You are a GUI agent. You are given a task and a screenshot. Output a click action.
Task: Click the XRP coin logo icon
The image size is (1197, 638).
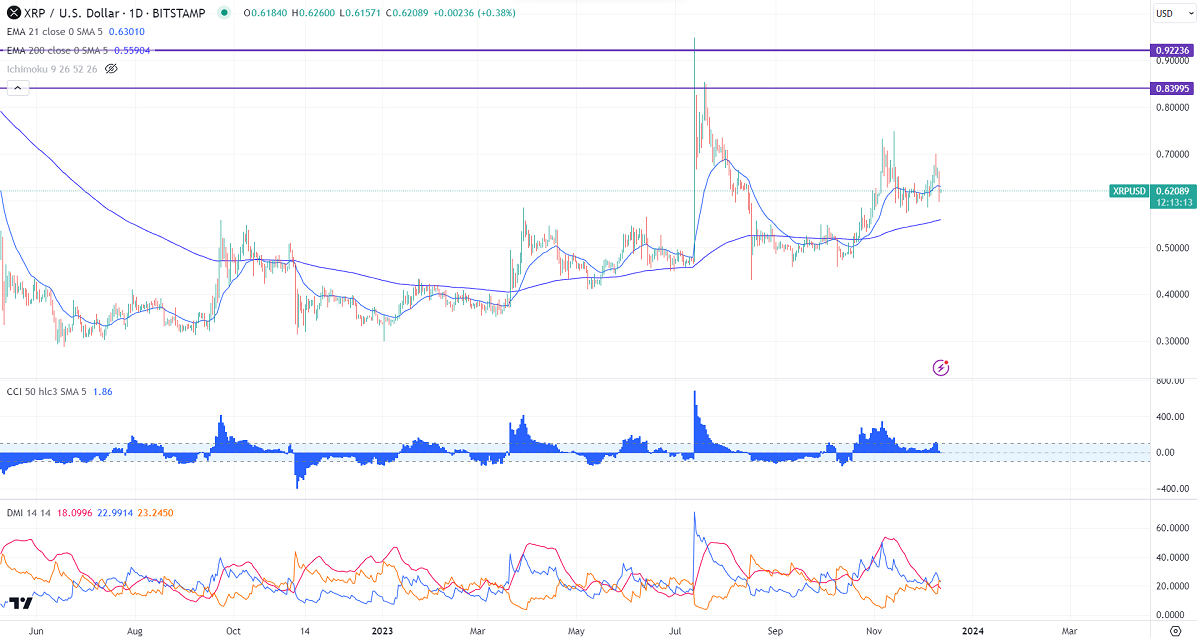point(14,13)
